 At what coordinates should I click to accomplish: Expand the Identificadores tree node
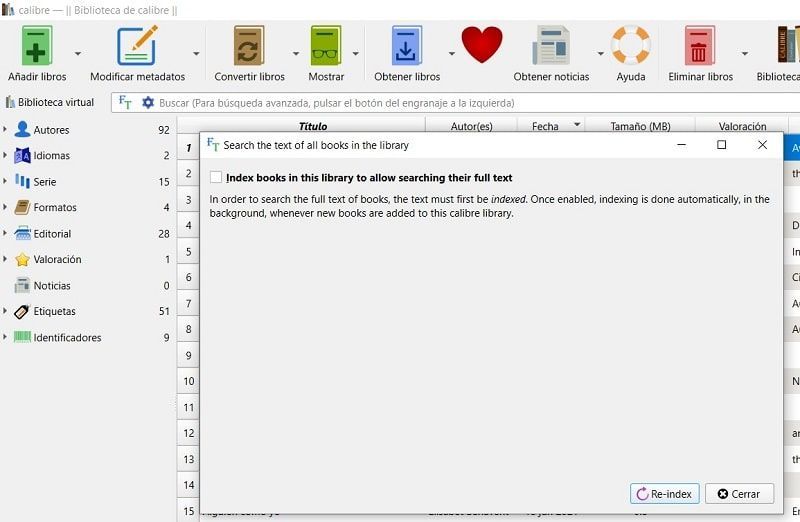(5, 337)
